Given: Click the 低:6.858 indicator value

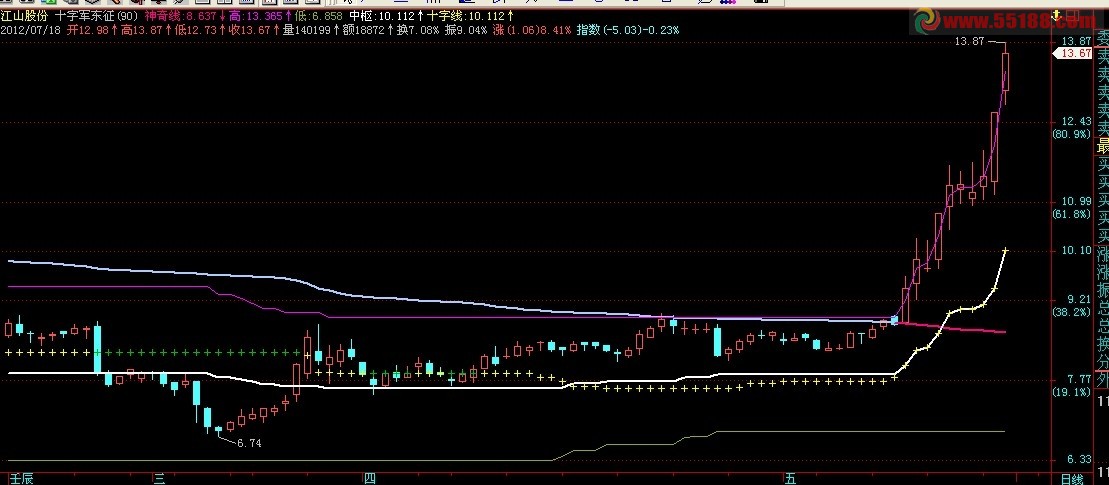Looking at the screenshot, I should (319, 16).
